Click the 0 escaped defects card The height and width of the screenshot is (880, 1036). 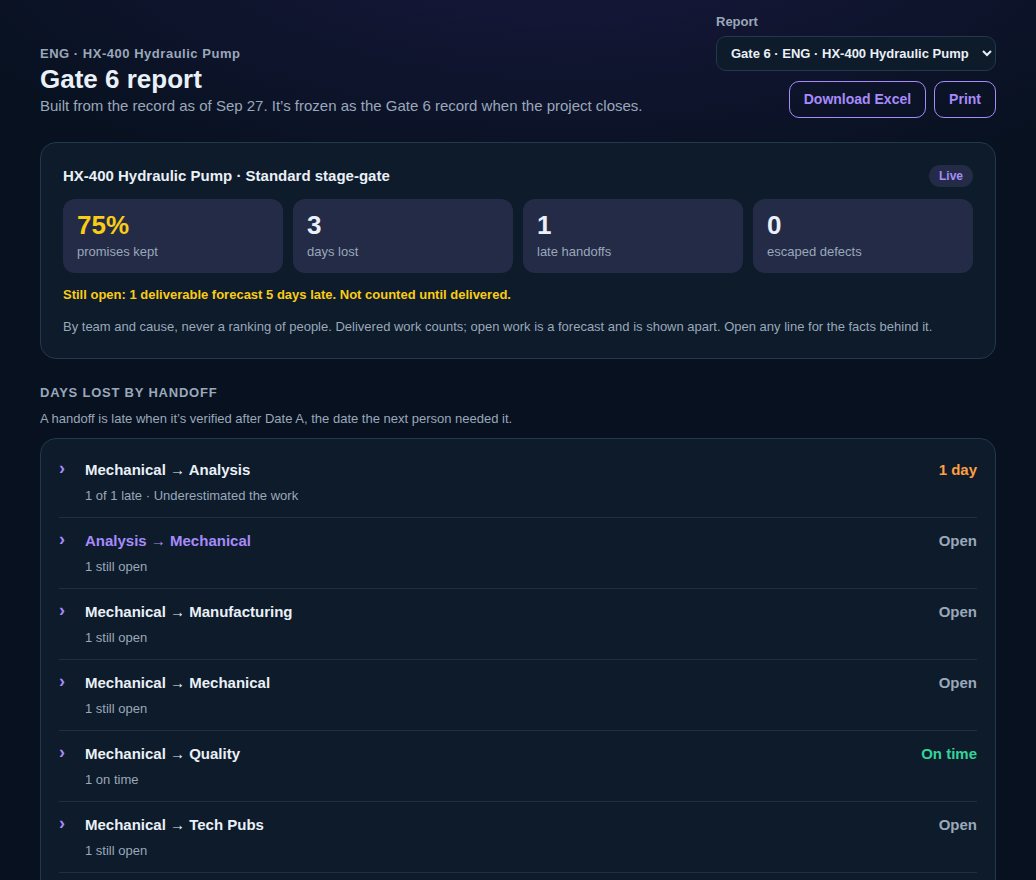pos(863,236)
